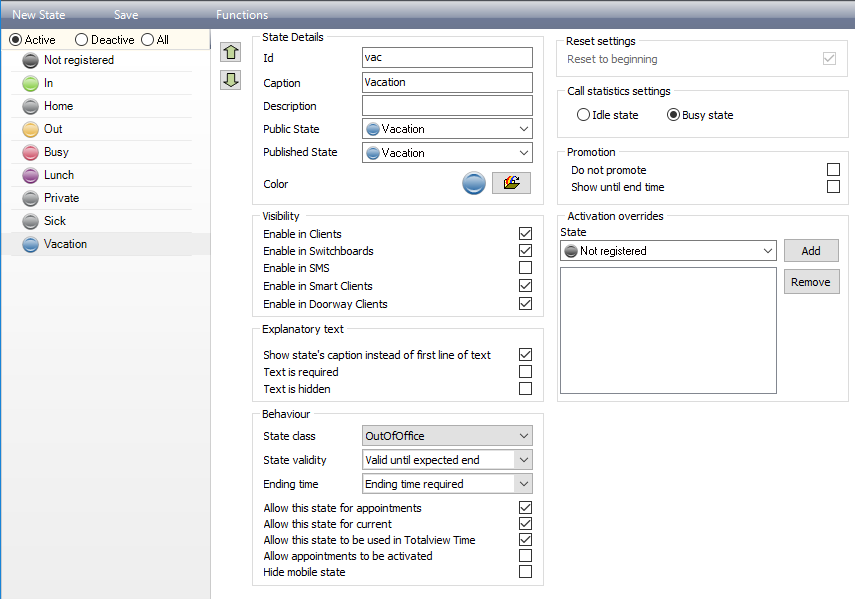Open the Published State dropdown

pos(447,153)
